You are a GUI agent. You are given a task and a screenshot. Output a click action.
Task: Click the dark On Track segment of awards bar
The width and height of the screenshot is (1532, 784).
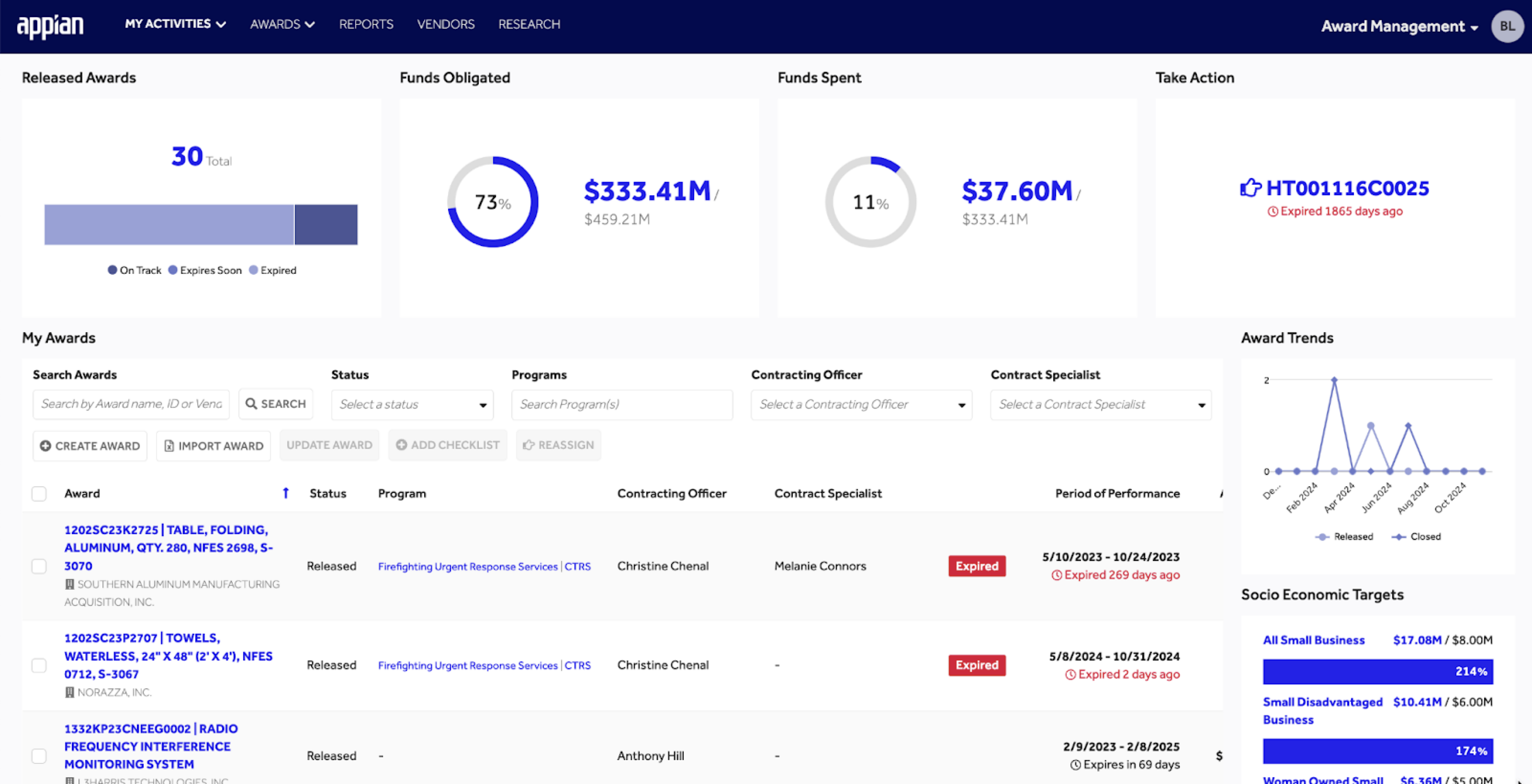(326, 224)
